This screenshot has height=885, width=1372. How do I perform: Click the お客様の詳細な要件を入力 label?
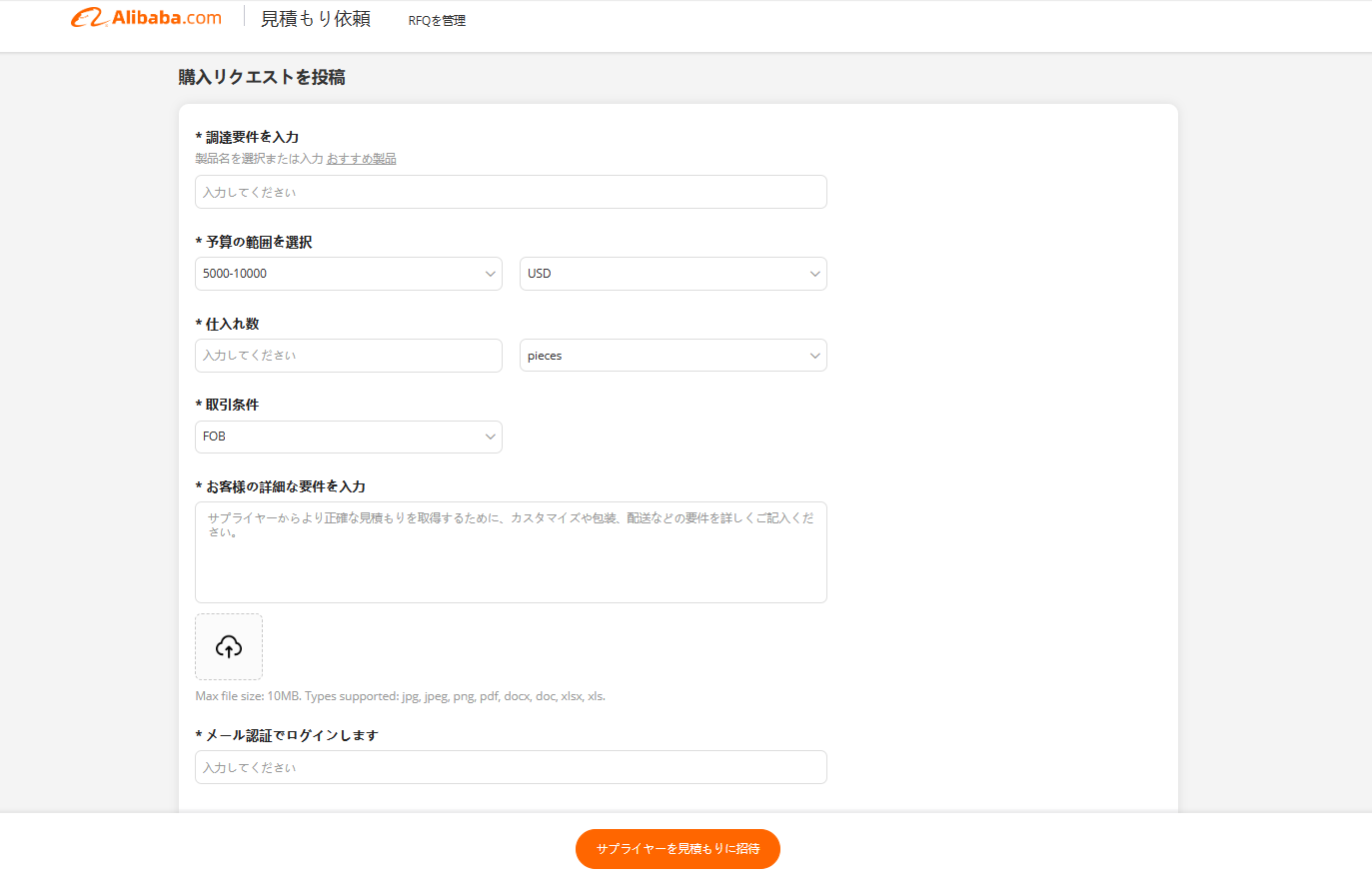281,486
